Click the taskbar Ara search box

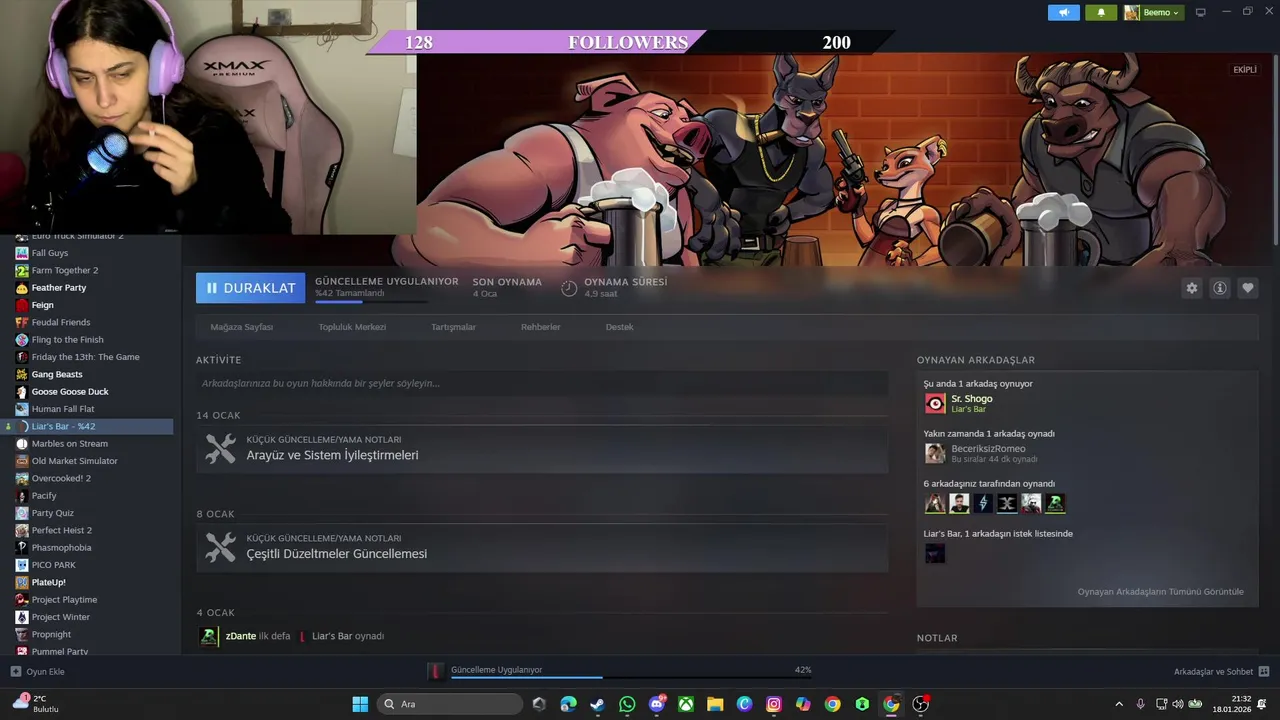pos(451,704)
